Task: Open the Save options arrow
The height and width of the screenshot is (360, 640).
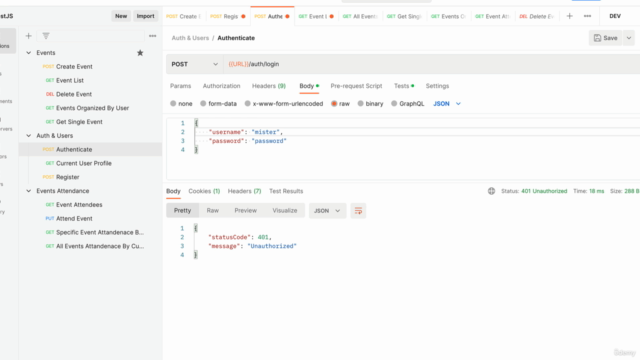Action: click(629, 38)
